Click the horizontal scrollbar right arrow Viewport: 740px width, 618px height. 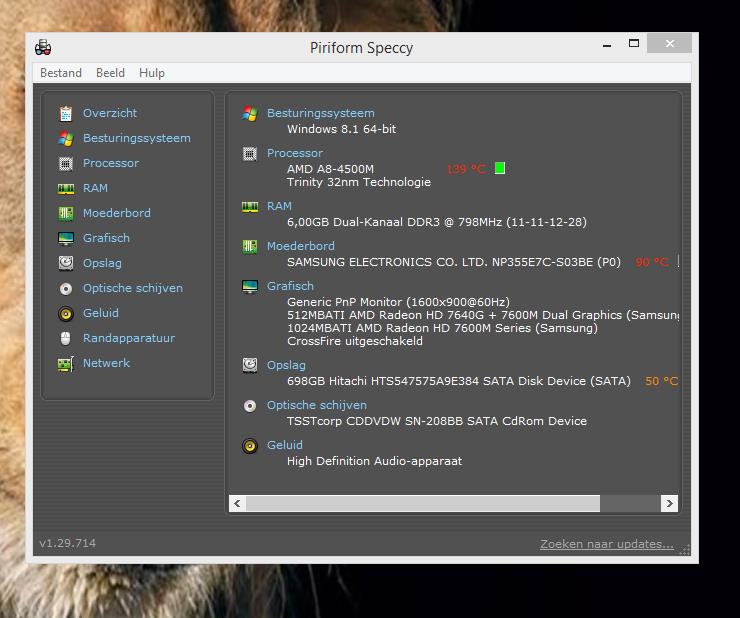coord(669,503)
